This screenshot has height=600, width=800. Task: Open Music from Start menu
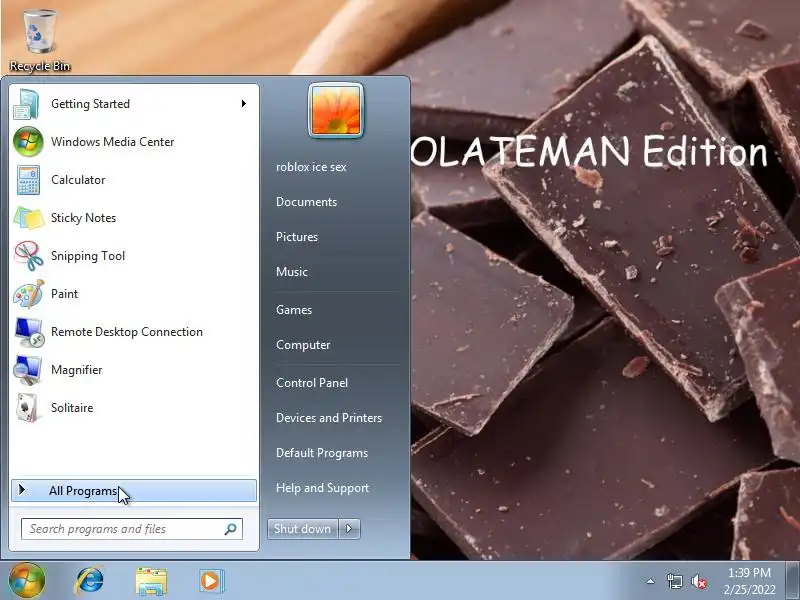click(x=292, y=272)
